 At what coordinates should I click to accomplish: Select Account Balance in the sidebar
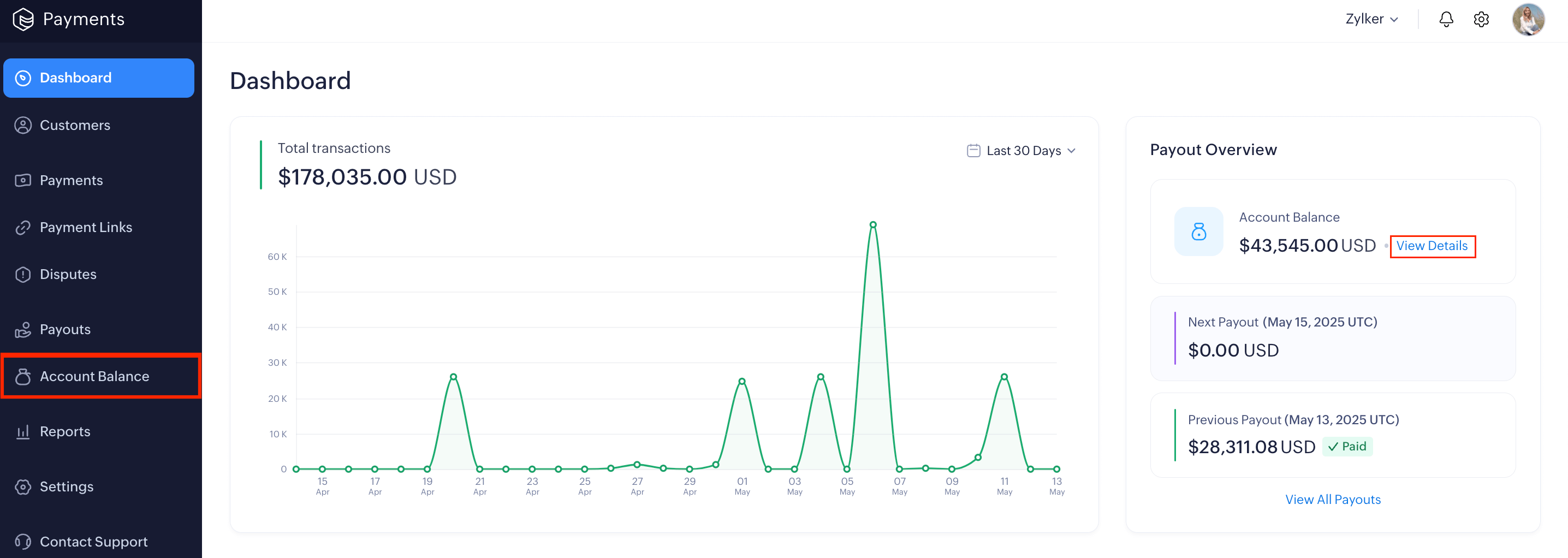pos(94,377)
